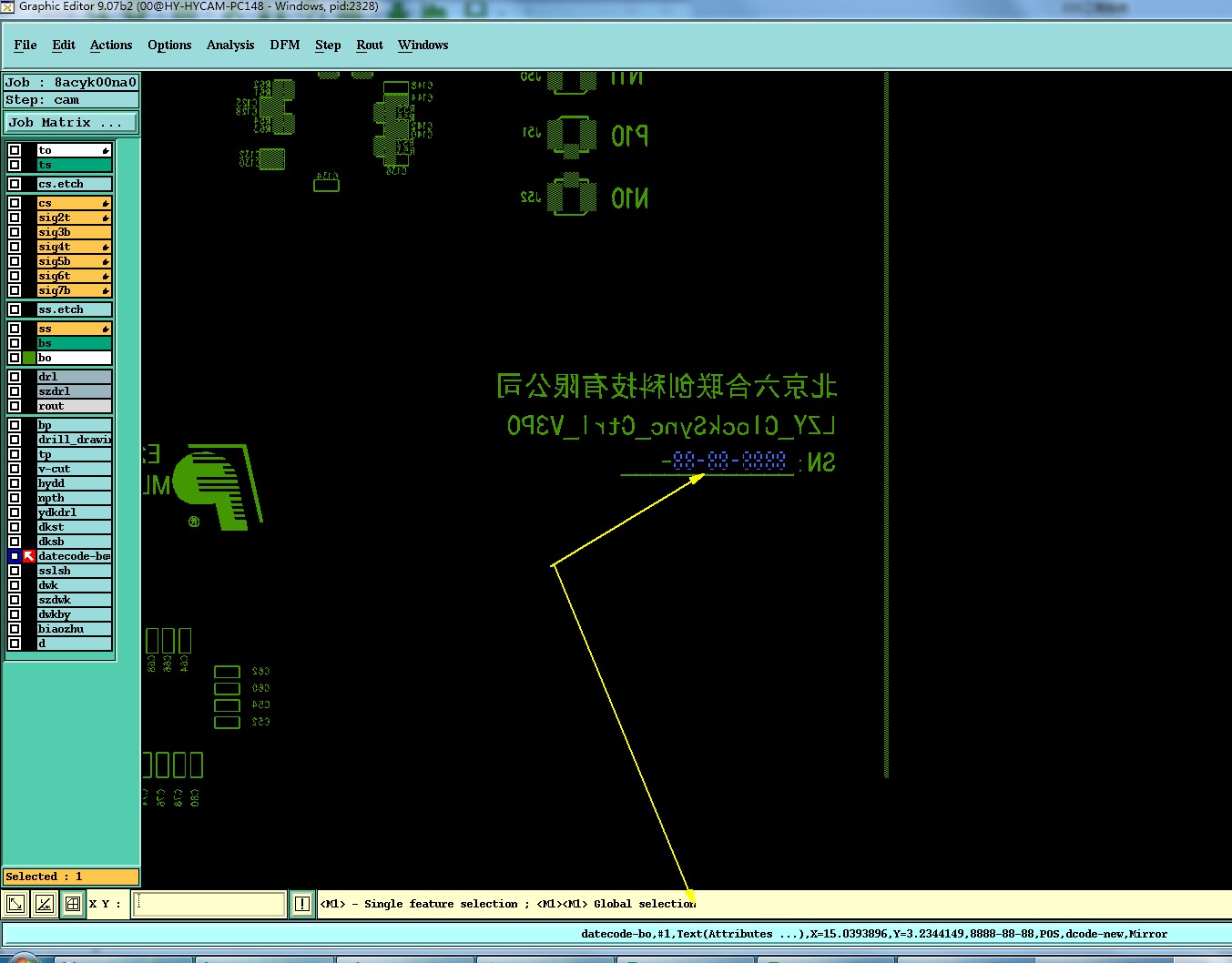This screenshot has width=1232, height=963.
Task: Select the sig4t layer name
Action: [x=74, y=247]
